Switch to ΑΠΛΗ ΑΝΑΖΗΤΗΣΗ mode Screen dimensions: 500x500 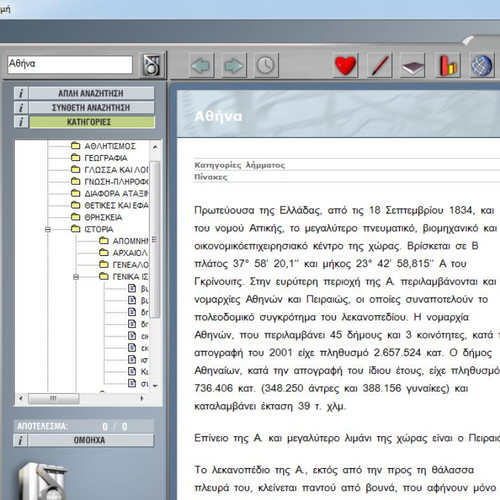91,93
